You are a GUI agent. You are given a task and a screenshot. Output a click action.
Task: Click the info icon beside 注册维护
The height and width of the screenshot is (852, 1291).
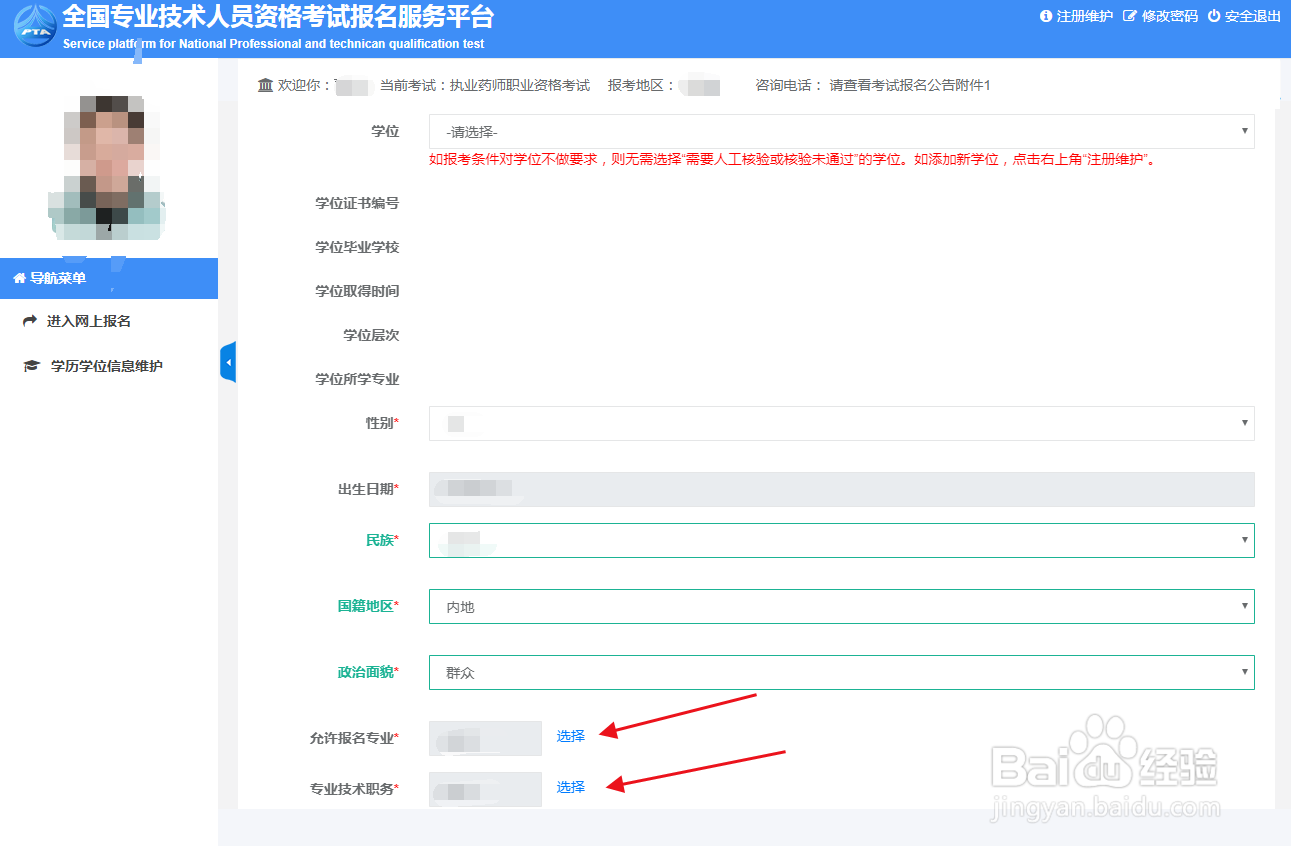(x=1046, y=16)
